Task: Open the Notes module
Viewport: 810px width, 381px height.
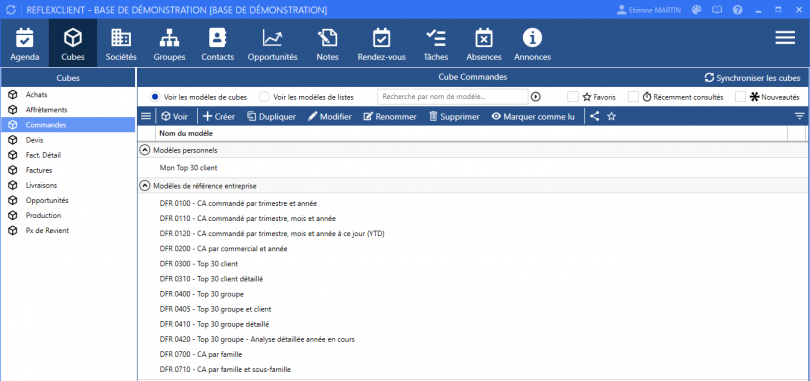Action: pyautogui.click(x=328, y=44)
